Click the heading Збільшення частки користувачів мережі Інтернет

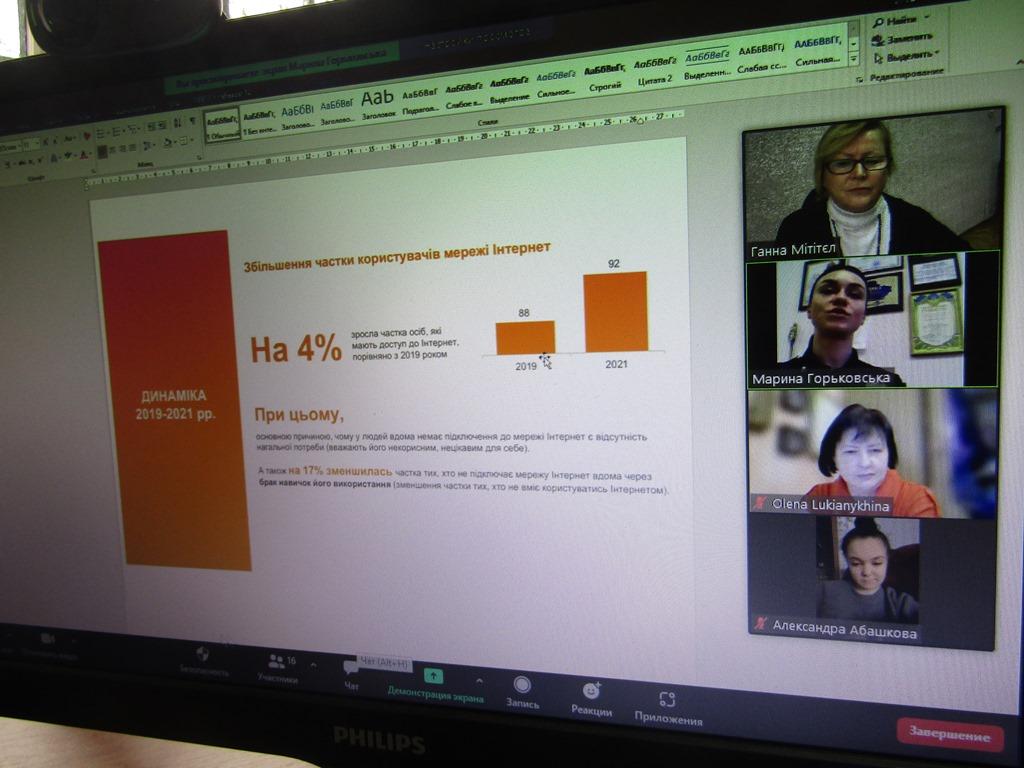(x=397, y=257)
